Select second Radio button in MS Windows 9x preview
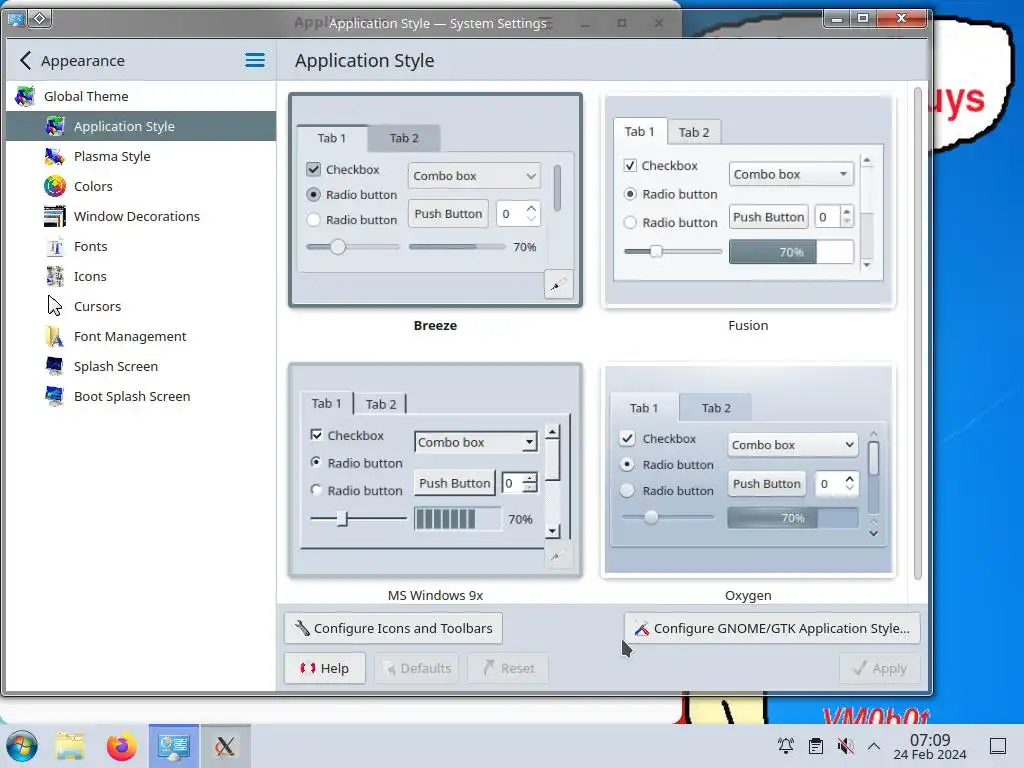This screenshot has height=768, width=1024. coord(317,490)
